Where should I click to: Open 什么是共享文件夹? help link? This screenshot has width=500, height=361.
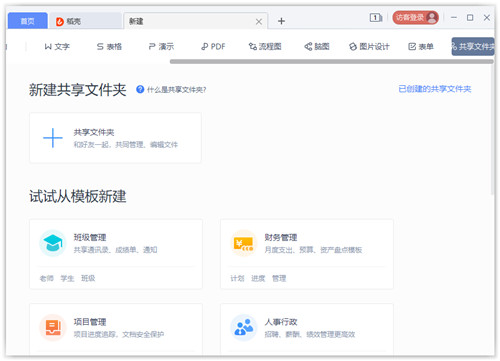177,90
